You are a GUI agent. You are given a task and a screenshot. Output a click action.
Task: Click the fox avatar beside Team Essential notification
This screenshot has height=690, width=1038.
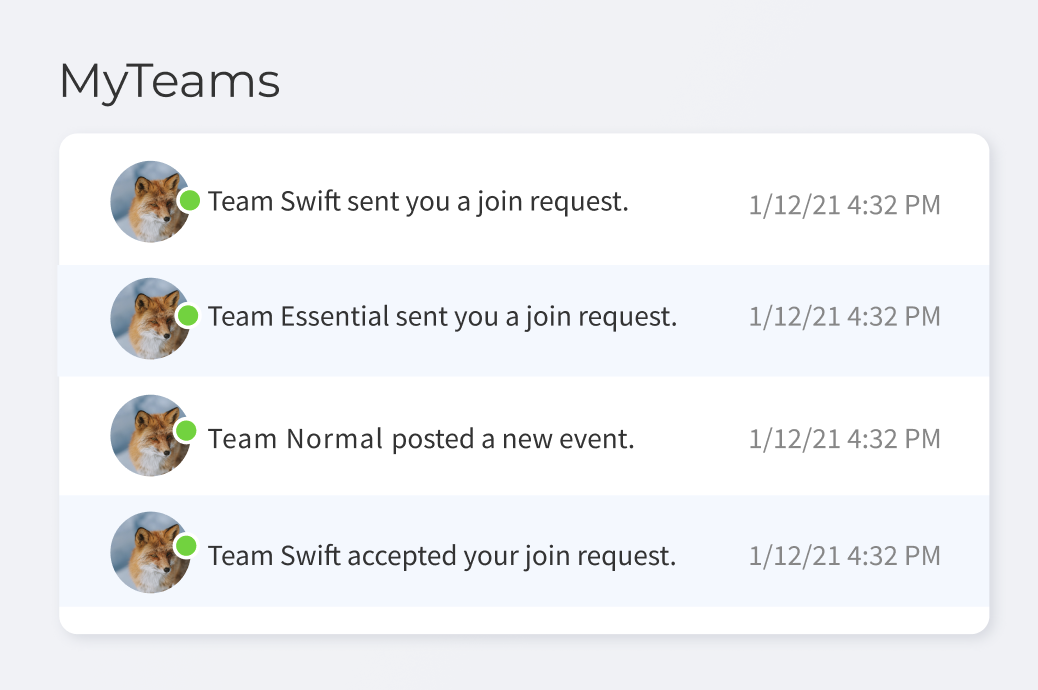pos(148,319)
